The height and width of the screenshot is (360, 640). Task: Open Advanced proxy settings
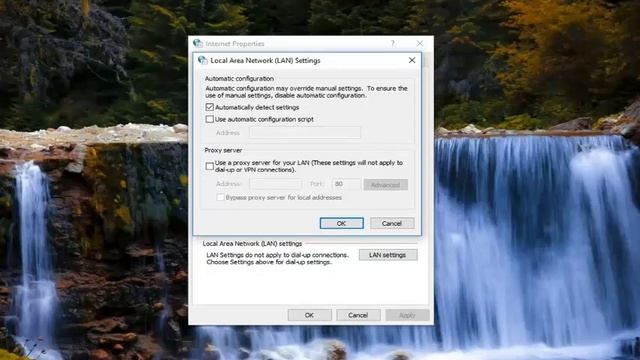click(385, 184)
